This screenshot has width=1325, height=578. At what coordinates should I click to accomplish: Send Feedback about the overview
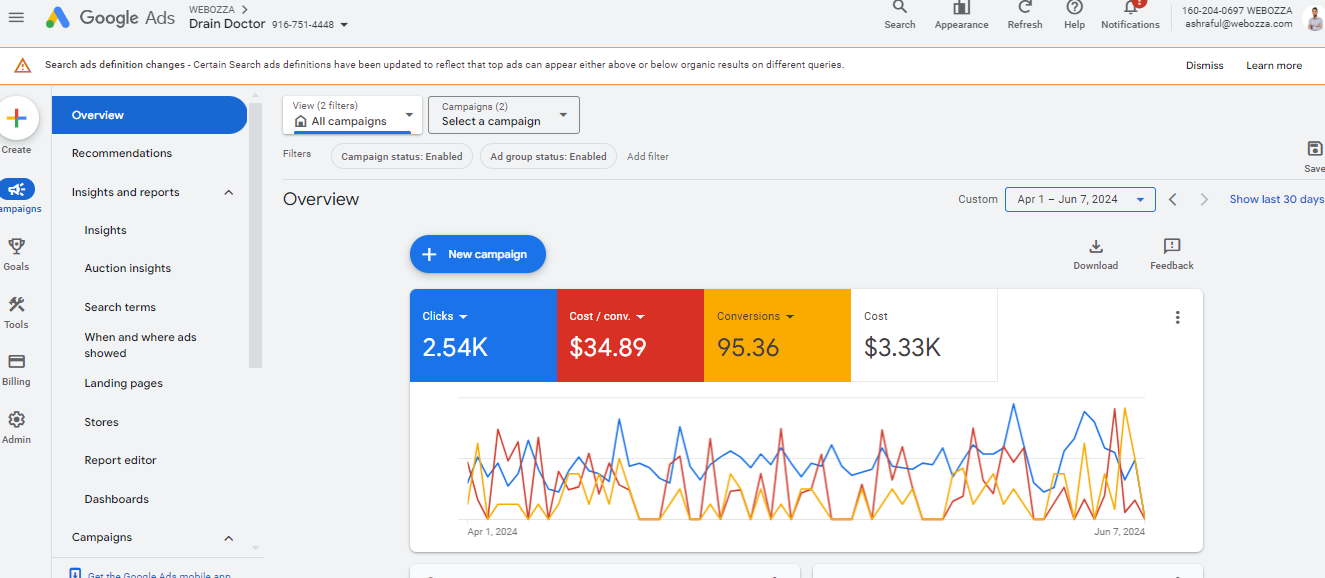click(1171, 253)
